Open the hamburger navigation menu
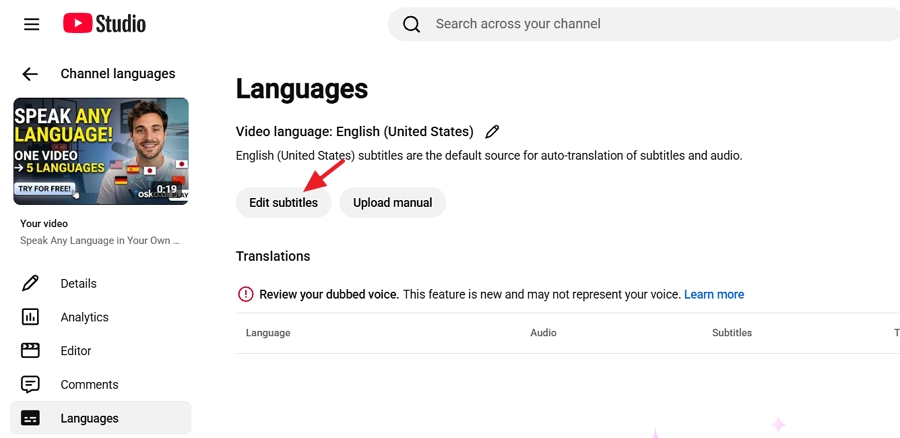900x438 pixels. (x=32, y=24)
